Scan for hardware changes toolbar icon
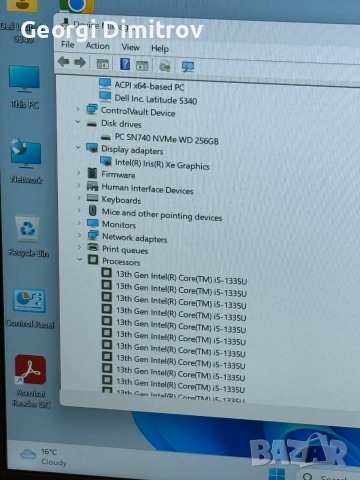This screenshot has height=480, width=360. (x=165, y=66)
